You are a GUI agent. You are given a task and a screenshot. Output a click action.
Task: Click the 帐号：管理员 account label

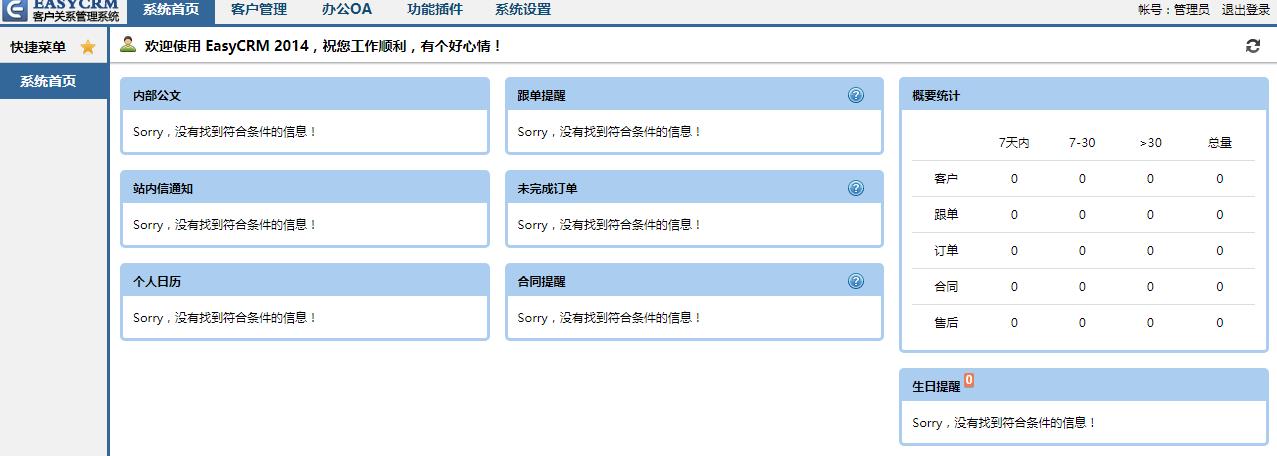1174,10
